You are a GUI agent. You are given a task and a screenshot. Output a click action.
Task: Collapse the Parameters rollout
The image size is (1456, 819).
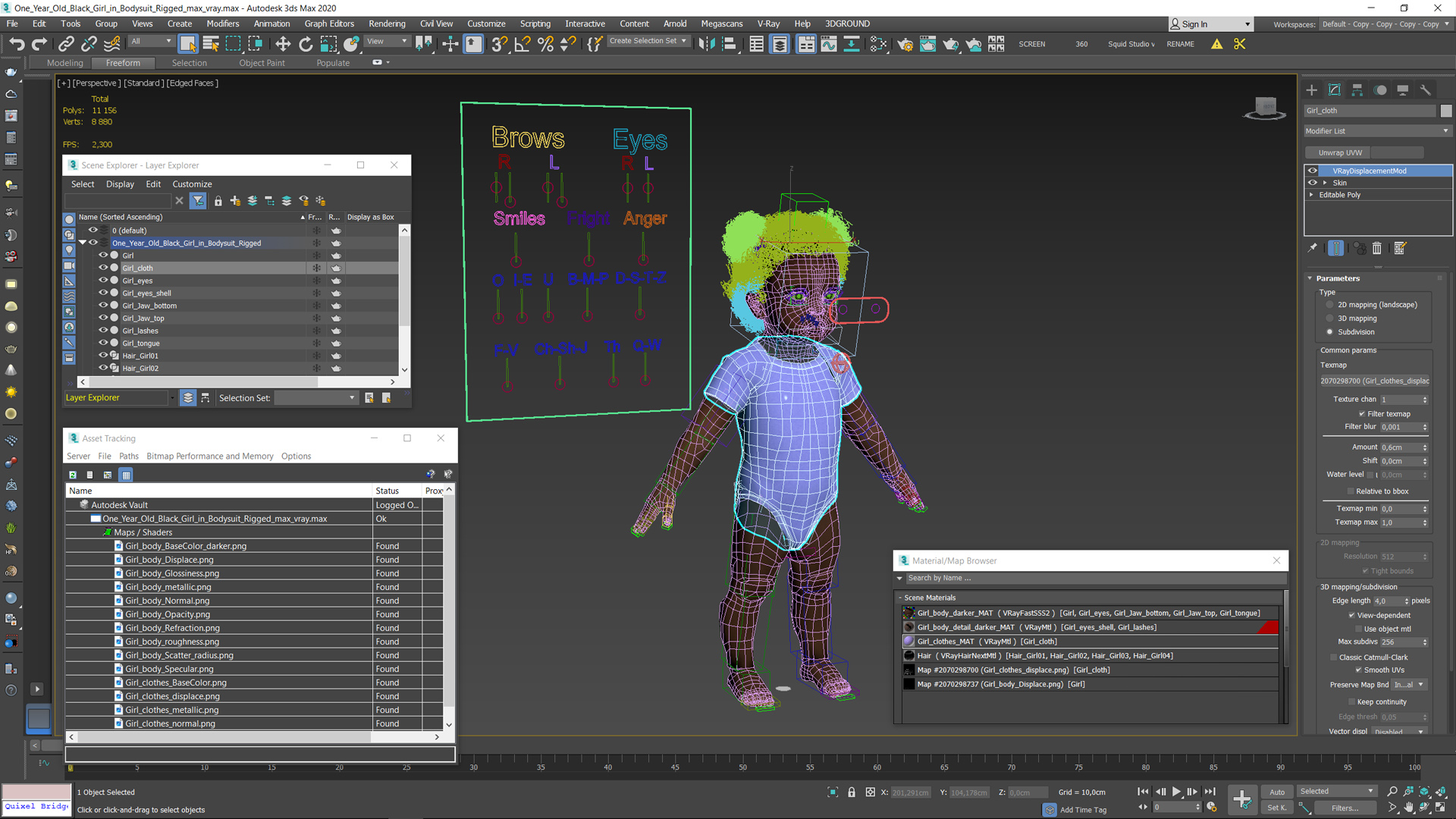pos(1310,278)
